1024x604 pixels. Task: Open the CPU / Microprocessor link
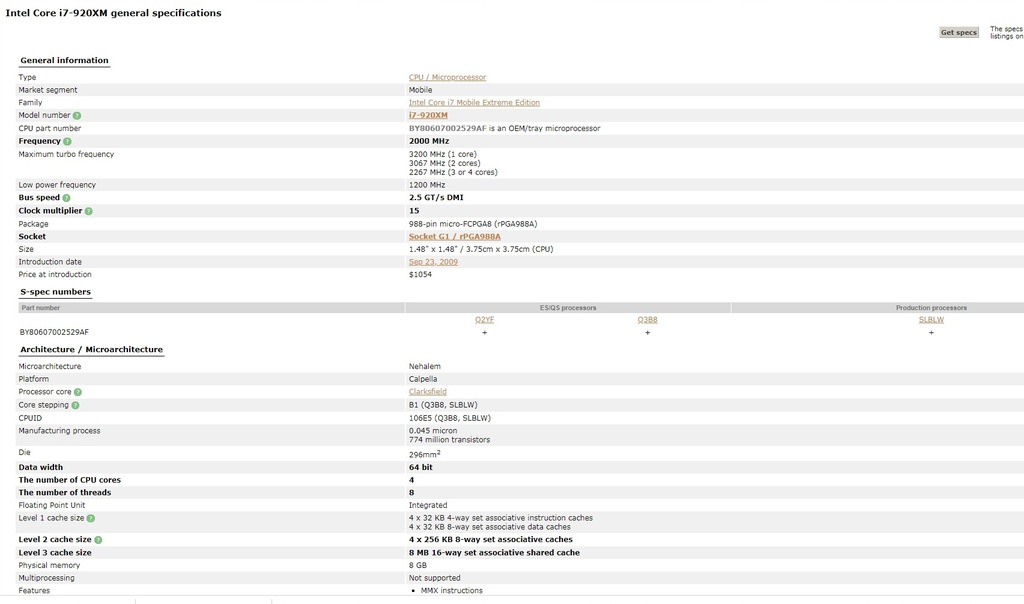click(x=447, y=77)
